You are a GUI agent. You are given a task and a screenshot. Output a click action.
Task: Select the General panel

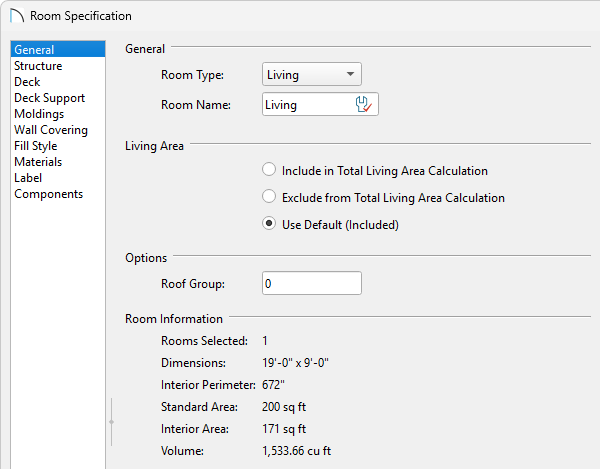(x=58, y=49)
